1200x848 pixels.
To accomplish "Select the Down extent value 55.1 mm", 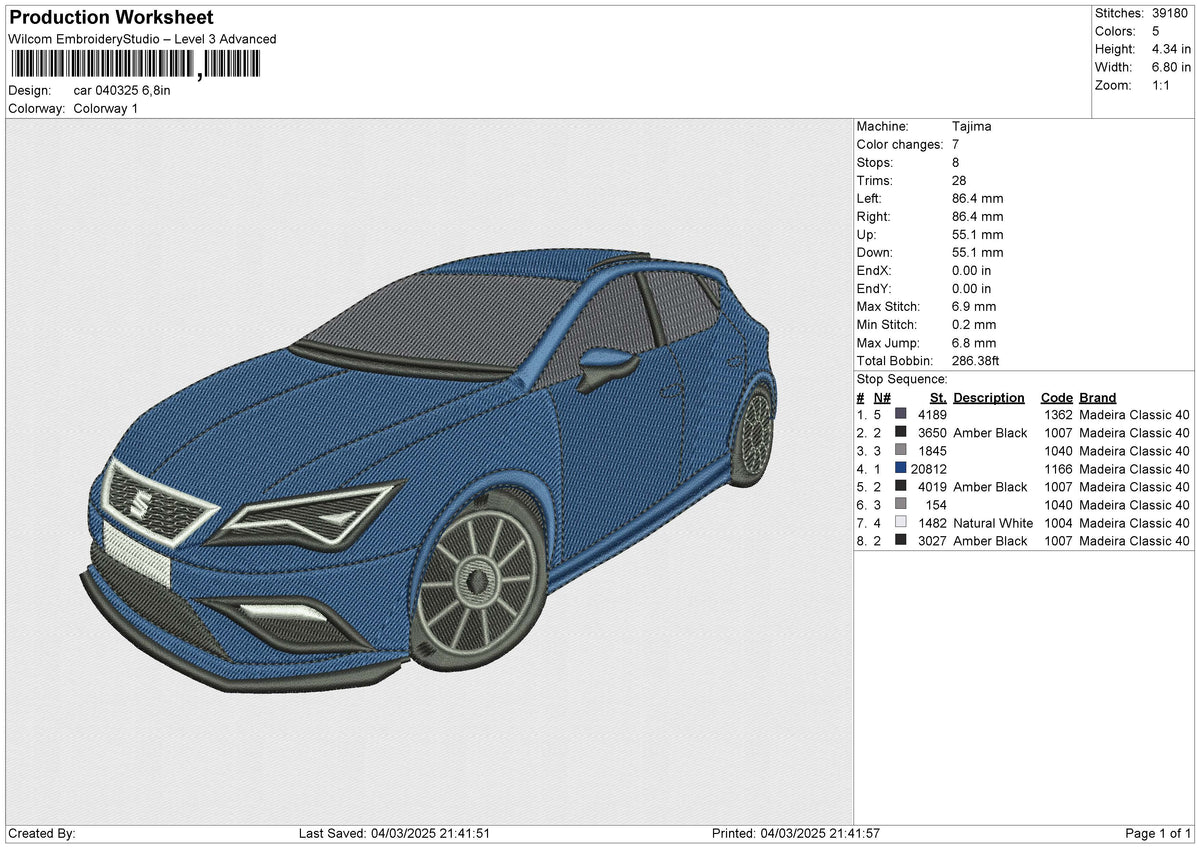I will click(x=978, y=253).
